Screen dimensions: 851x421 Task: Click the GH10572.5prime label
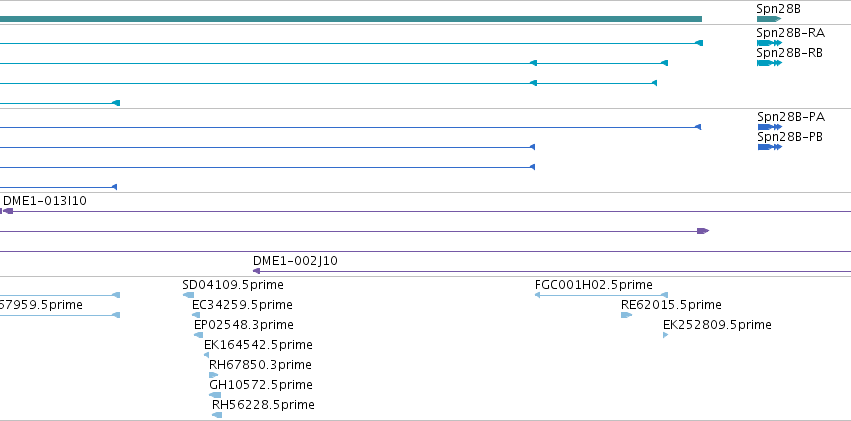pos(261,385)
